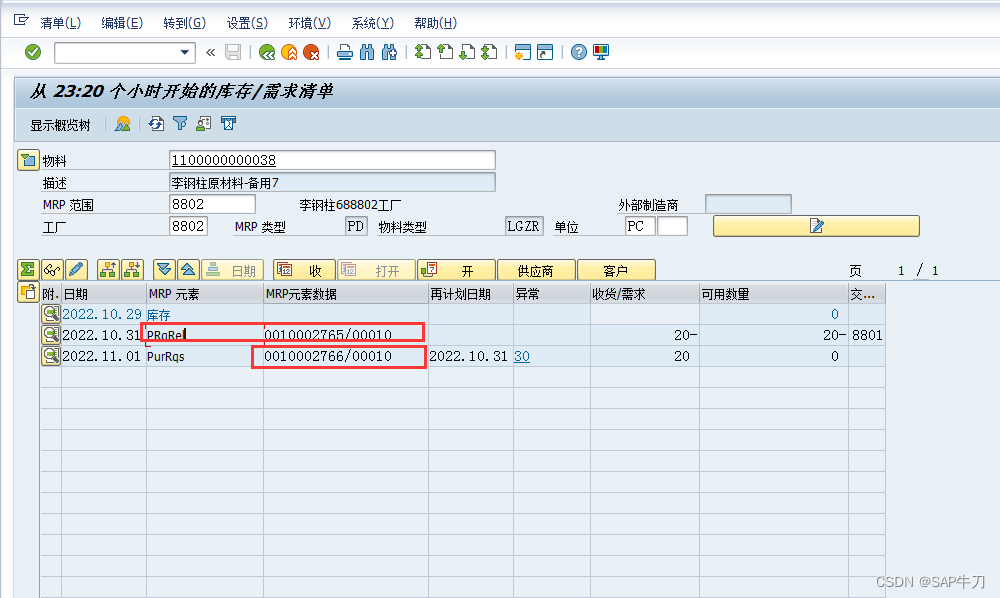Click the Find Next binoculars icon

coord(389,52)
